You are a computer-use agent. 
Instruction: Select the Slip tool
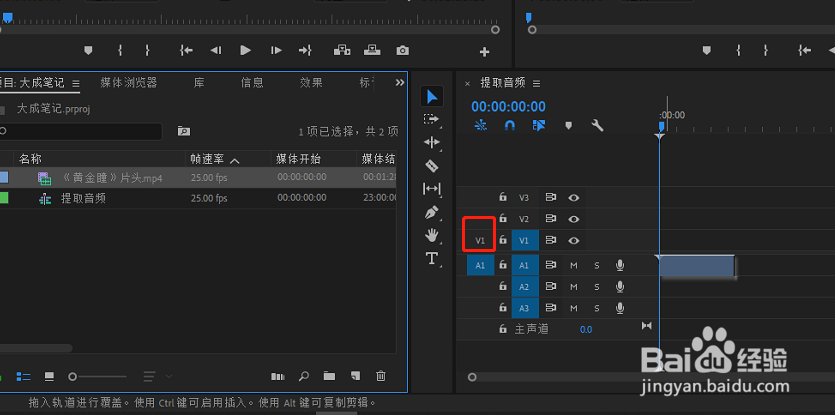point(431,189)
